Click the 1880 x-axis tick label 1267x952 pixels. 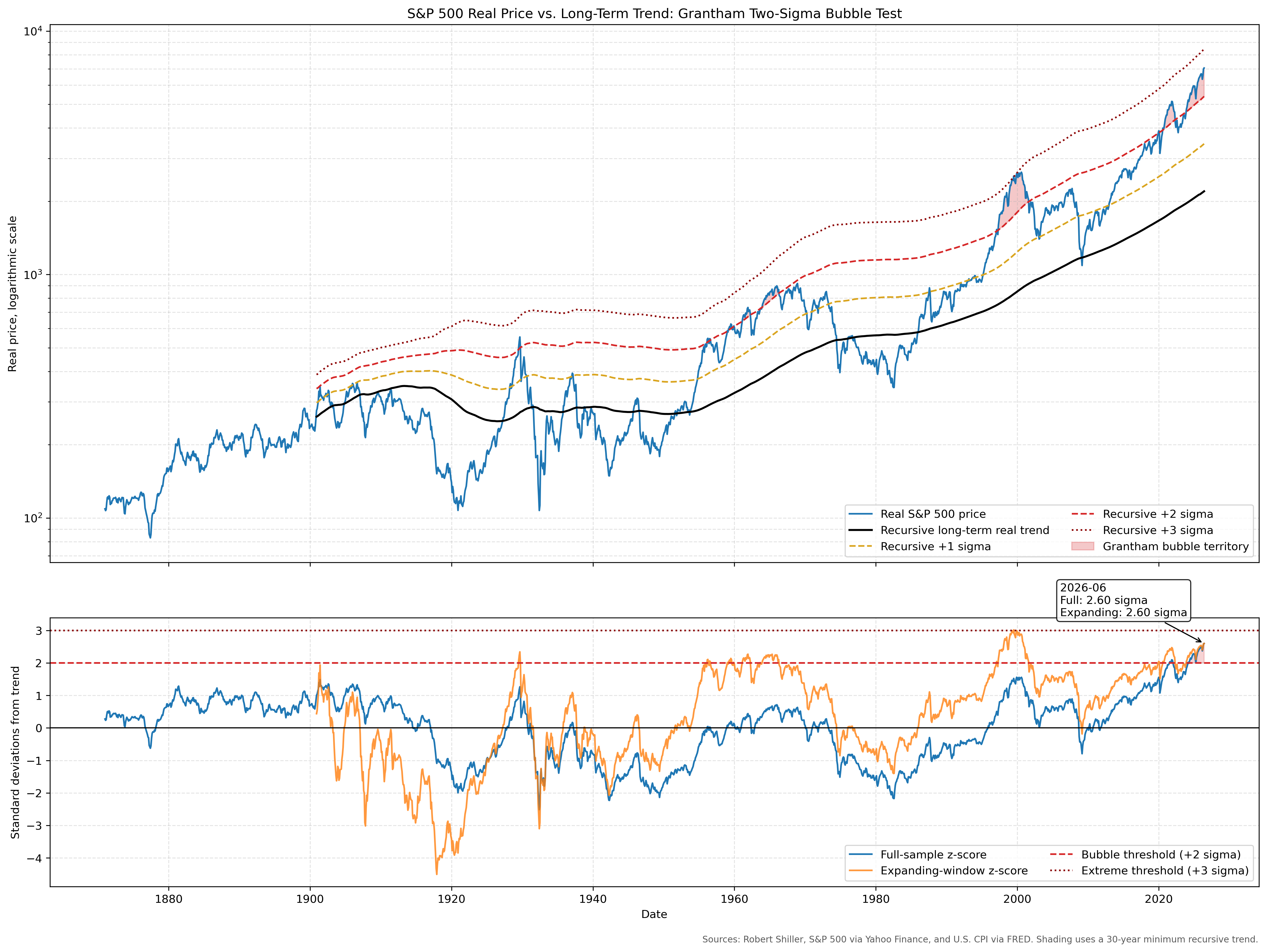pyautogui.click(x=168, y=899)
